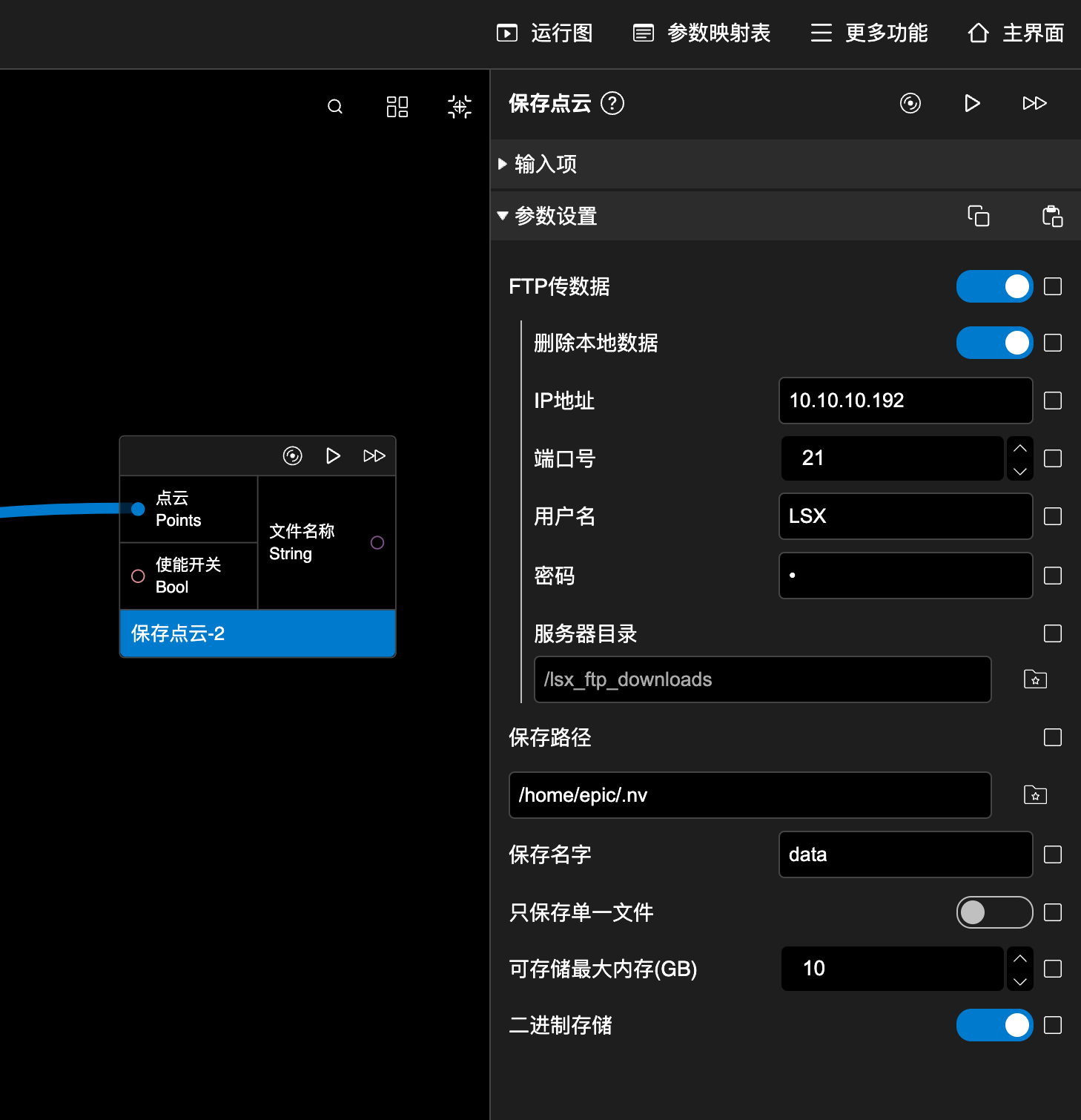
Task: Disable the FTP传数据 toggle
Action: tap(994, 286)
